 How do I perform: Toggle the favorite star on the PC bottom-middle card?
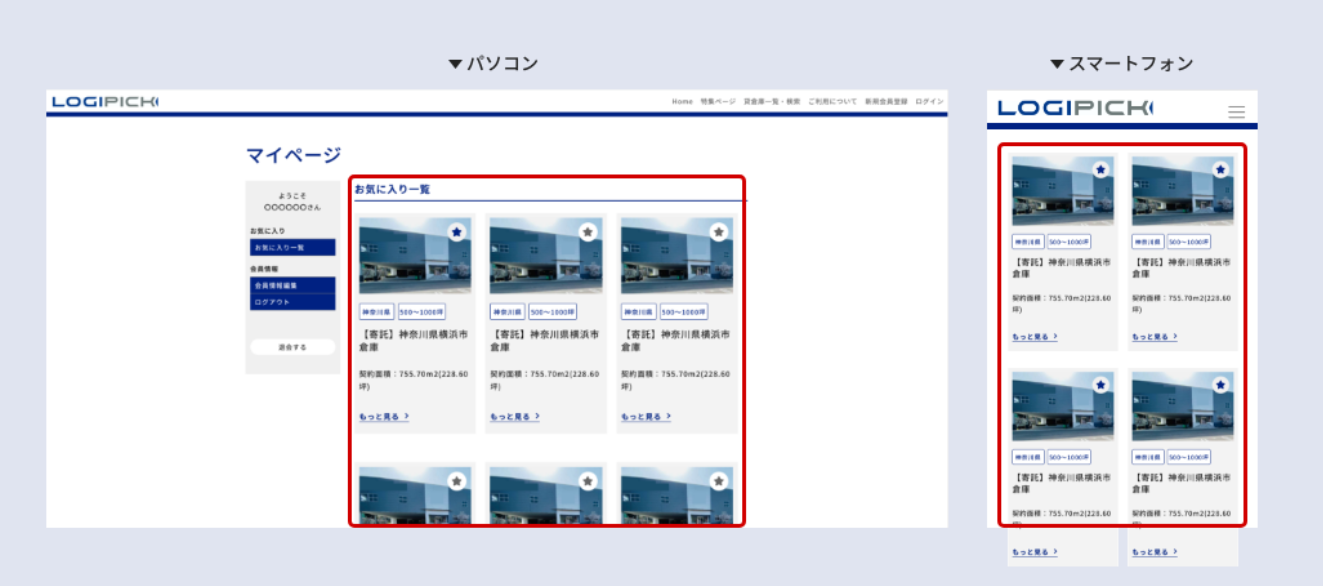pos(588,481)
